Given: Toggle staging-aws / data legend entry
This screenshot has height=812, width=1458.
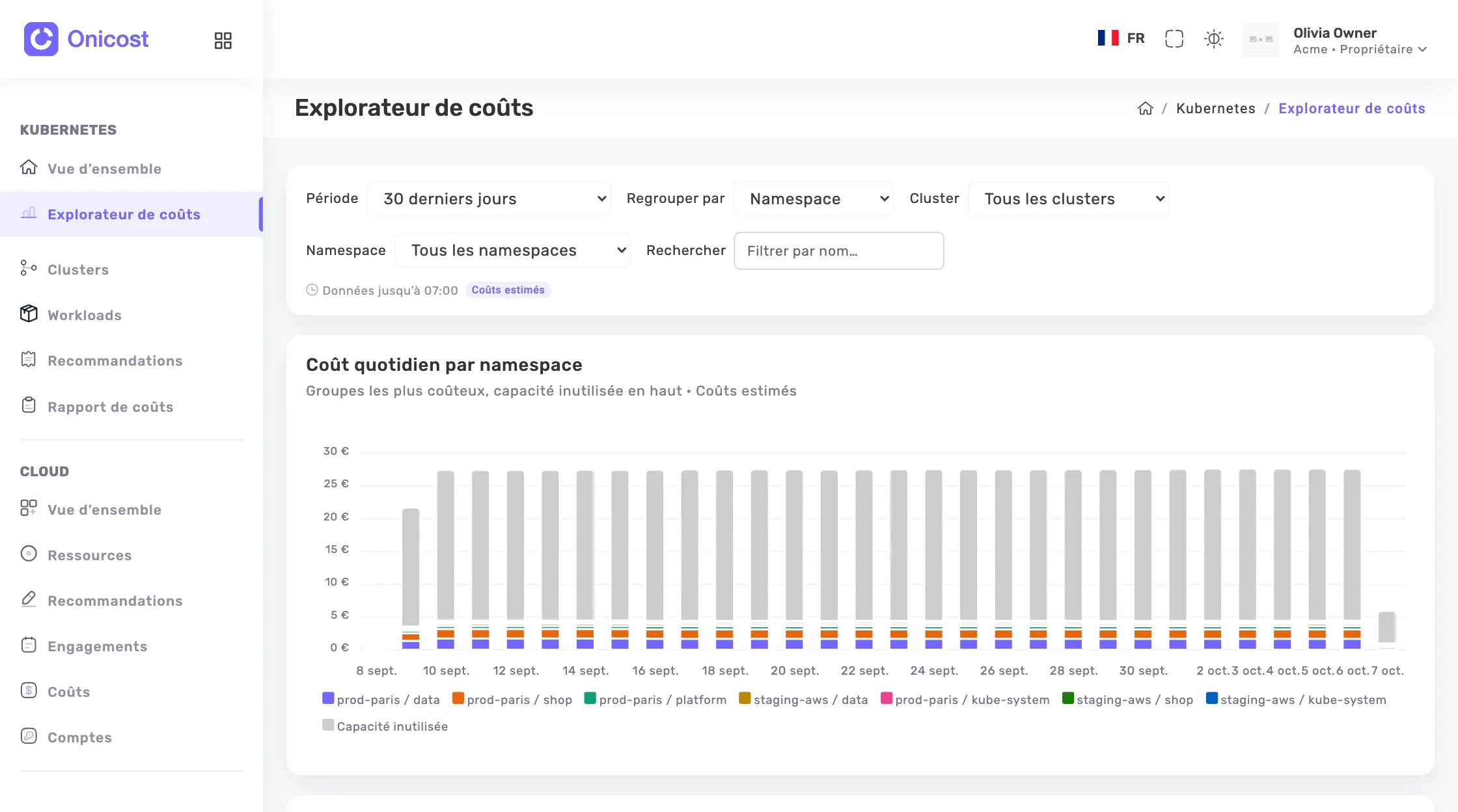Looking at the screenshot, I should (x=804, y=699).
